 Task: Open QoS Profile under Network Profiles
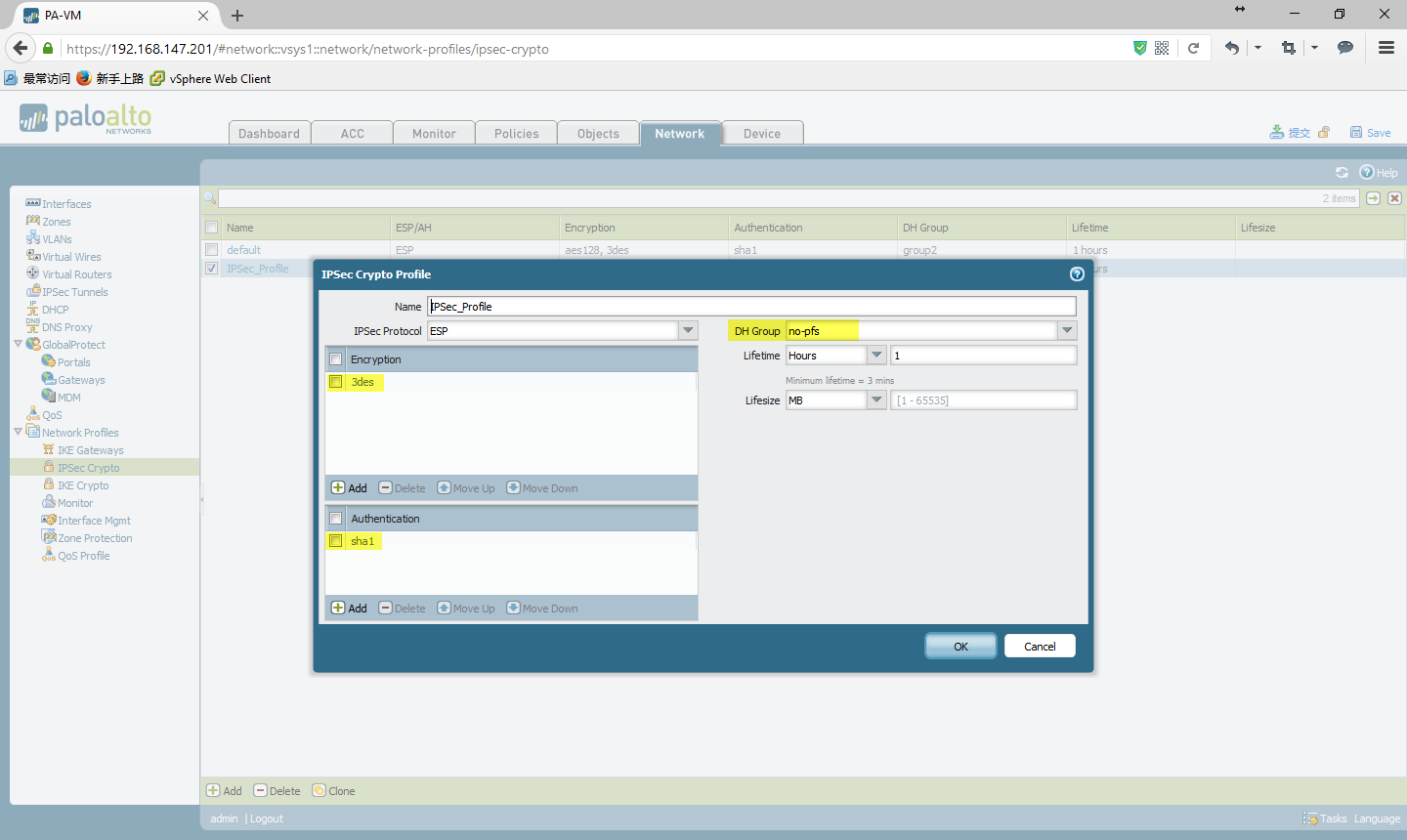(83, 556)
